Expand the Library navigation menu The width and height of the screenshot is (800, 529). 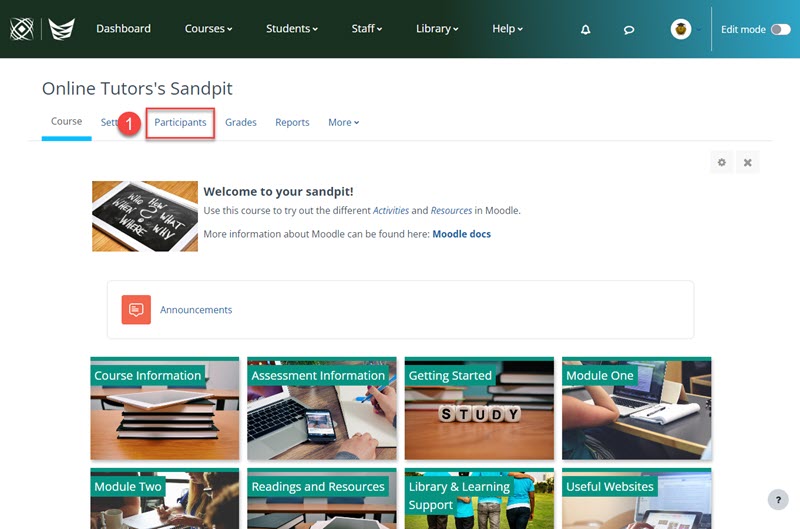437,29
